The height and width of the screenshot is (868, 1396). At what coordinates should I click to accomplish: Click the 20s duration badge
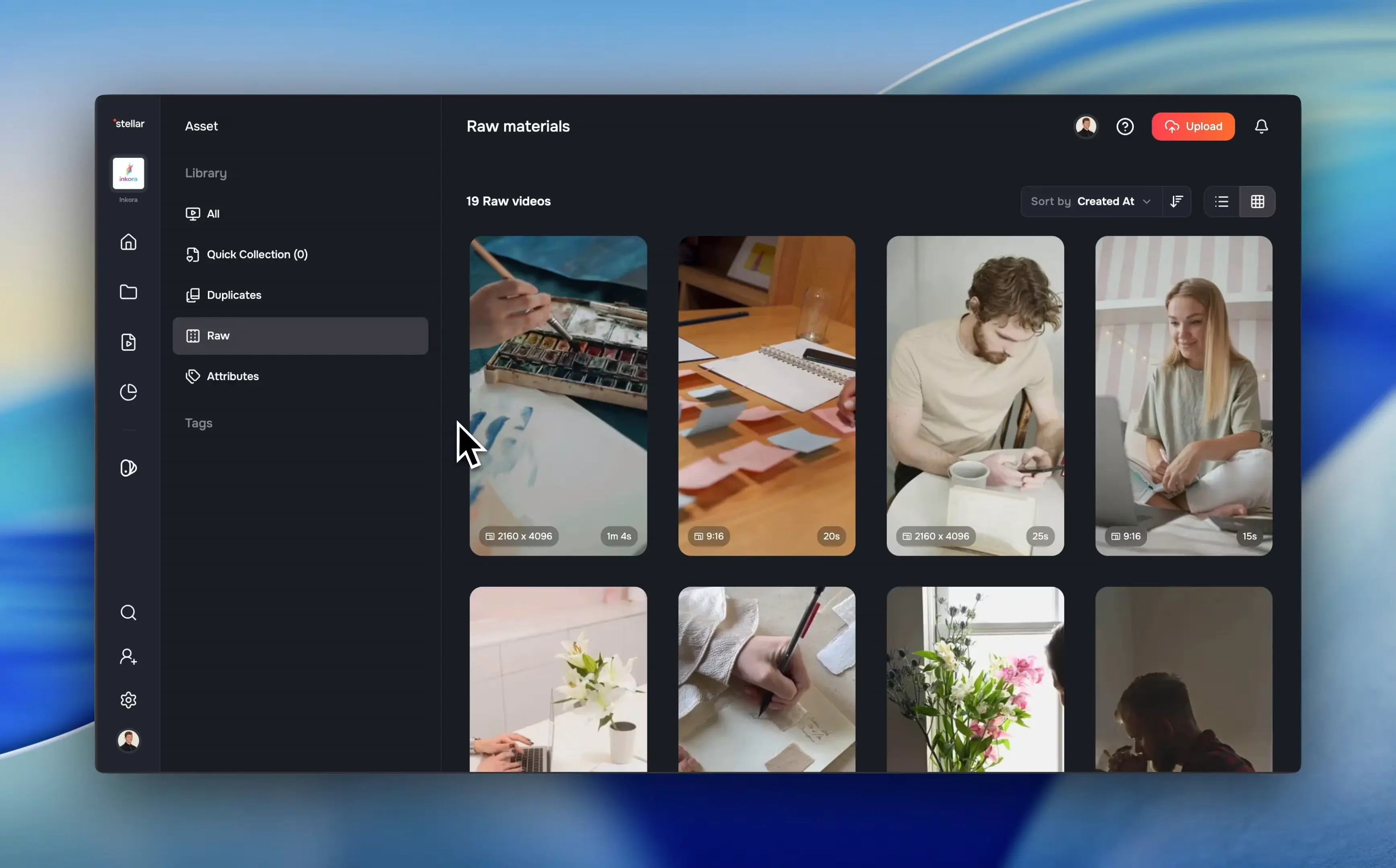coord(831,536)
